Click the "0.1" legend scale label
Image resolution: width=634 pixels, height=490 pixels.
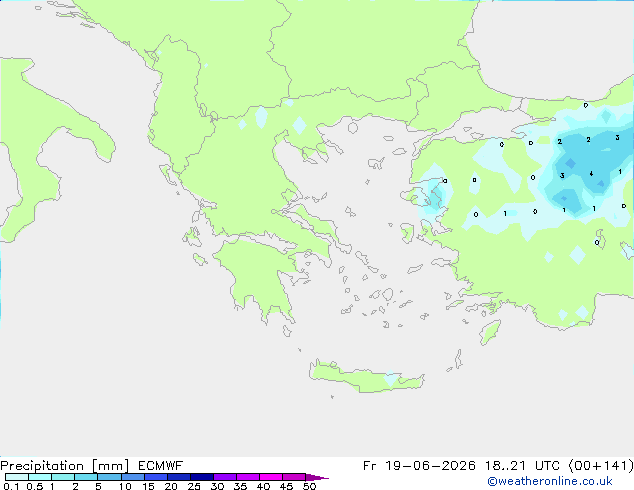pyautogui.click(x=11, y=486)
